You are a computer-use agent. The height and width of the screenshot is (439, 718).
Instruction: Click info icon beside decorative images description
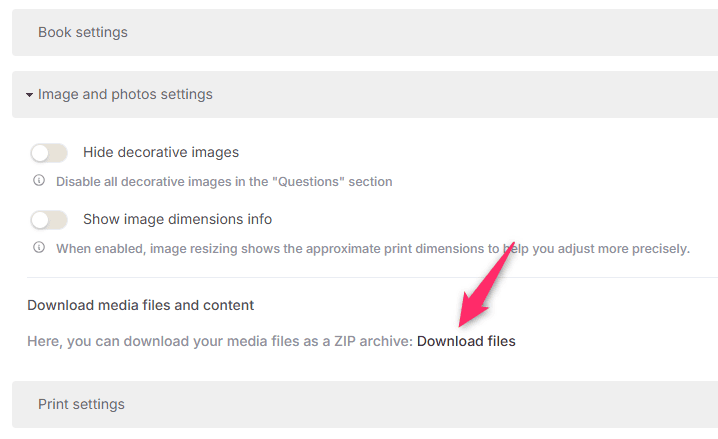coord(39,181)
